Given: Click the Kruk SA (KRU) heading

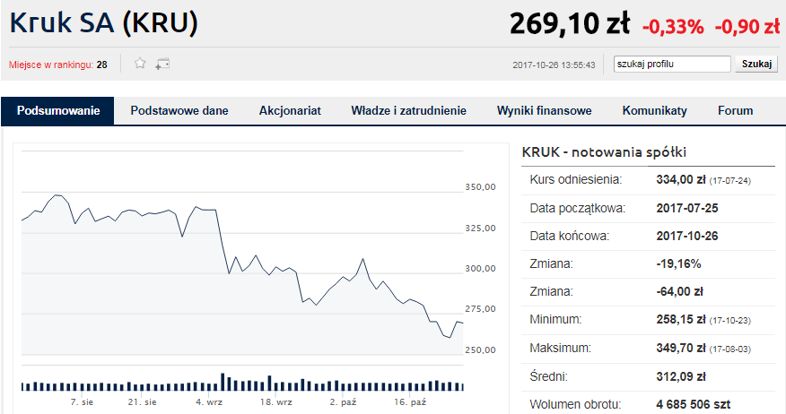Looking at the screenshot, I should pyautogui.click(x=104, y=23).
